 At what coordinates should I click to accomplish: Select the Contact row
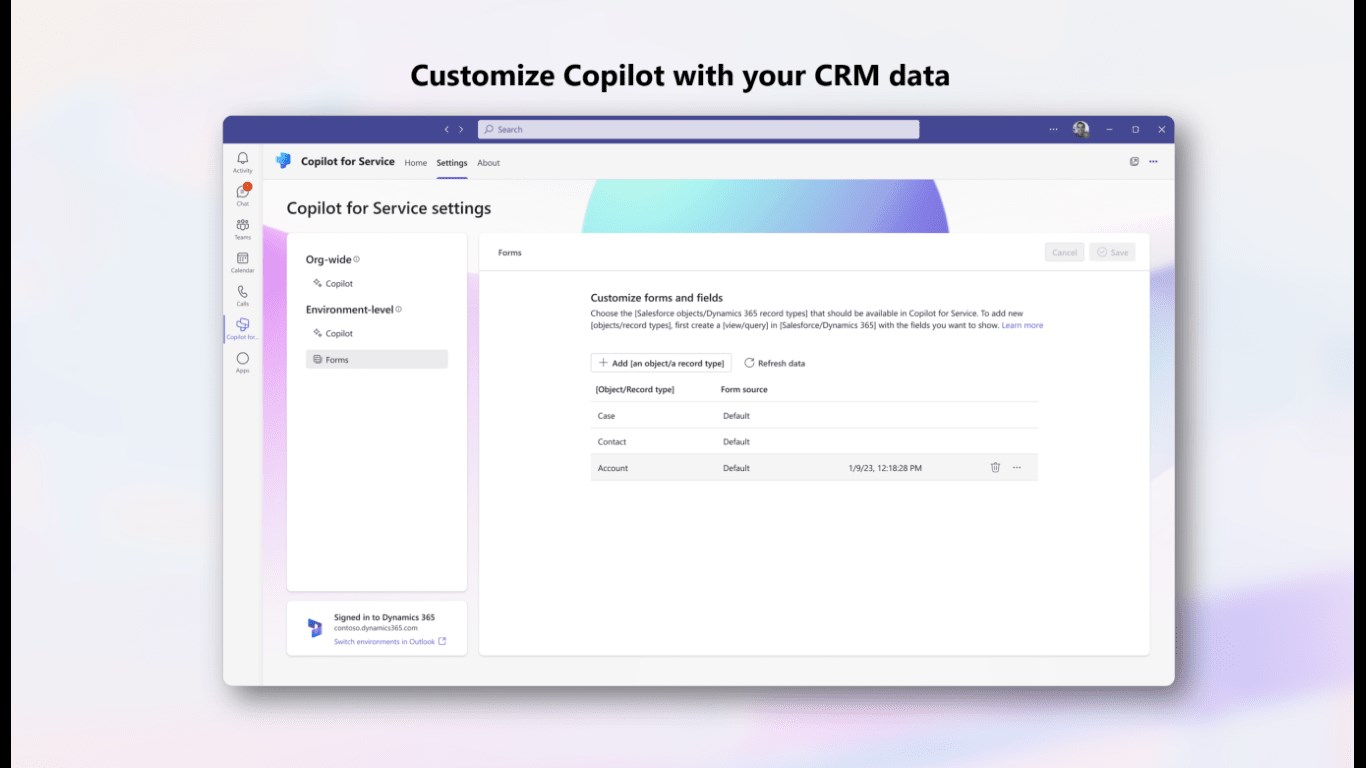814,442
